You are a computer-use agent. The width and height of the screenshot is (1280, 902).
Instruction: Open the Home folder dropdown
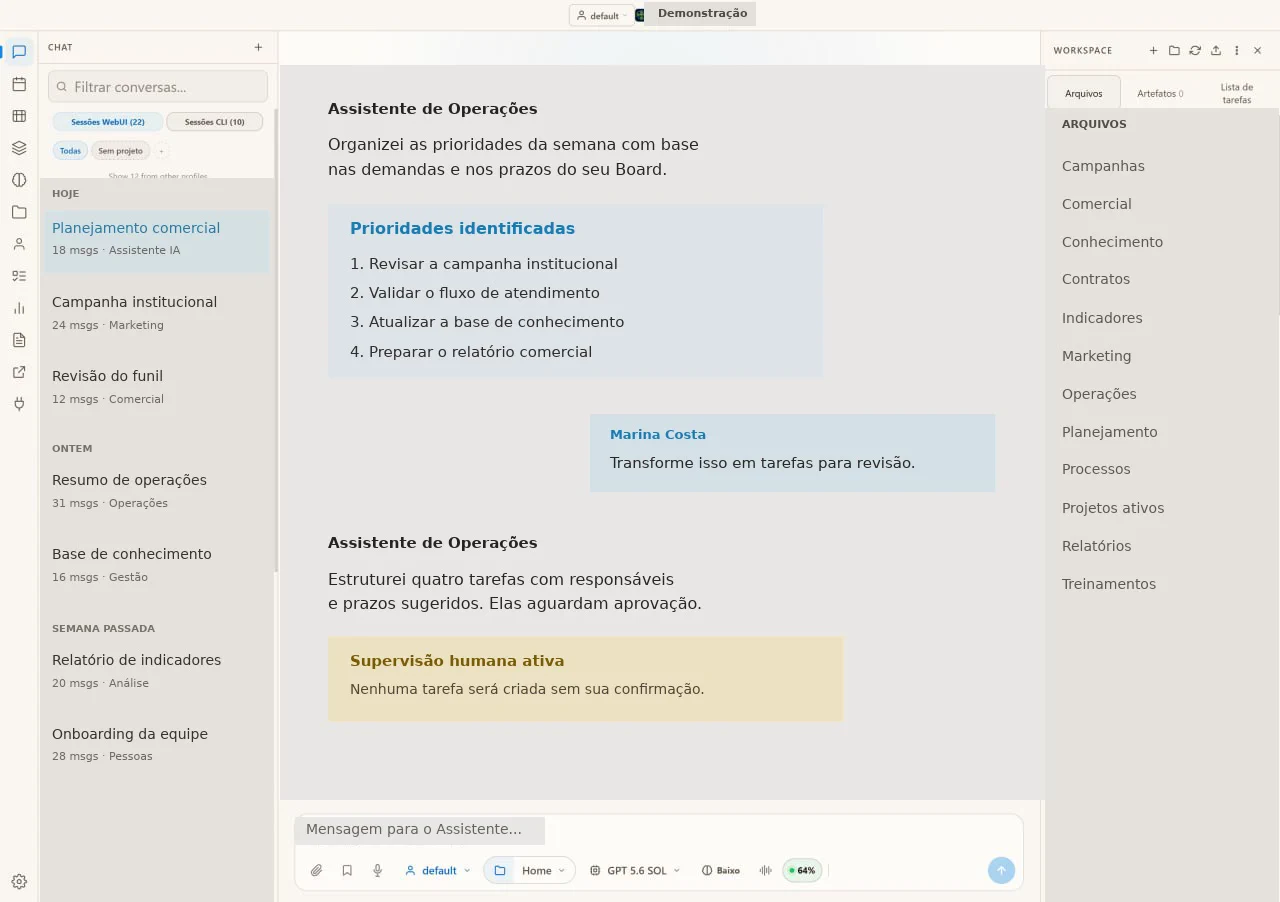529,870
